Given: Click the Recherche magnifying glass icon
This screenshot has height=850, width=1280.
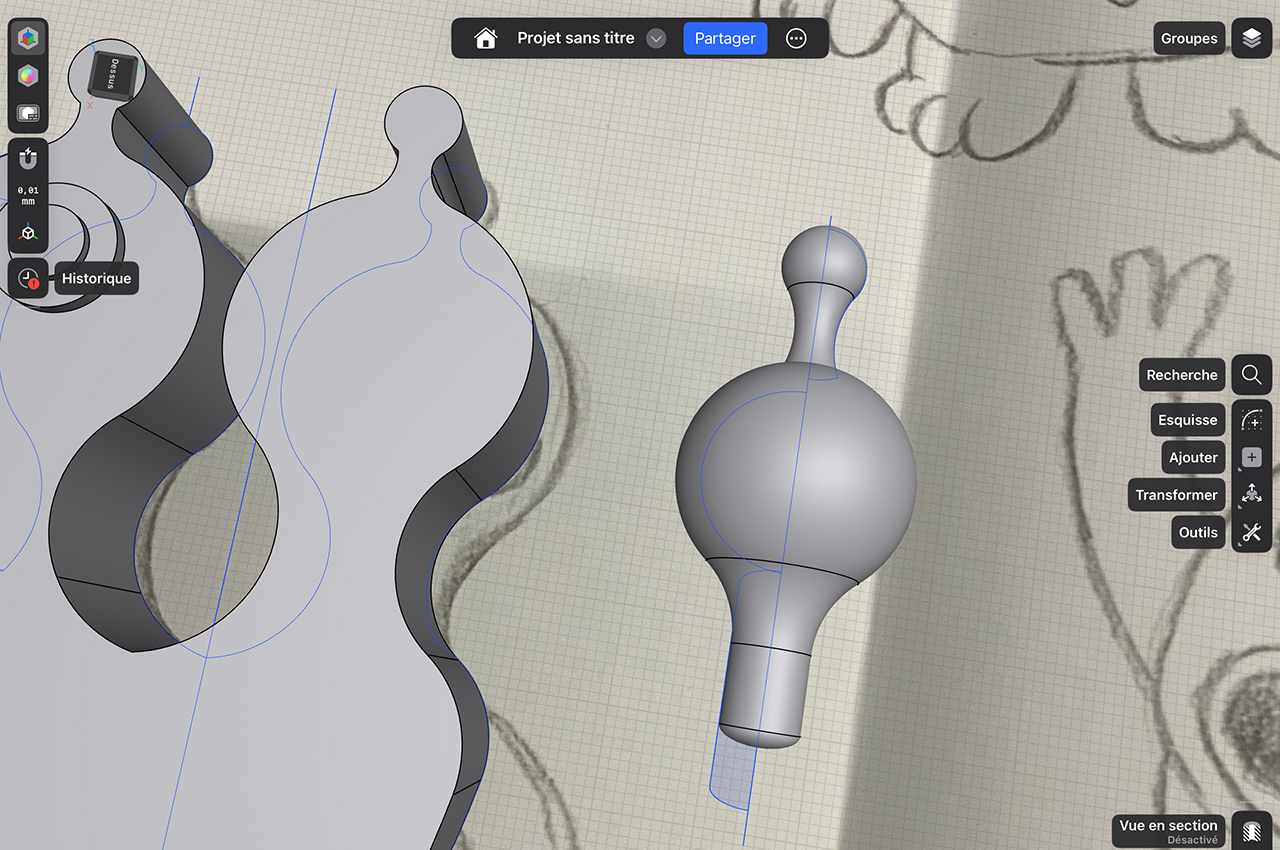Looking at the screenshot, I should [1251, 375].
